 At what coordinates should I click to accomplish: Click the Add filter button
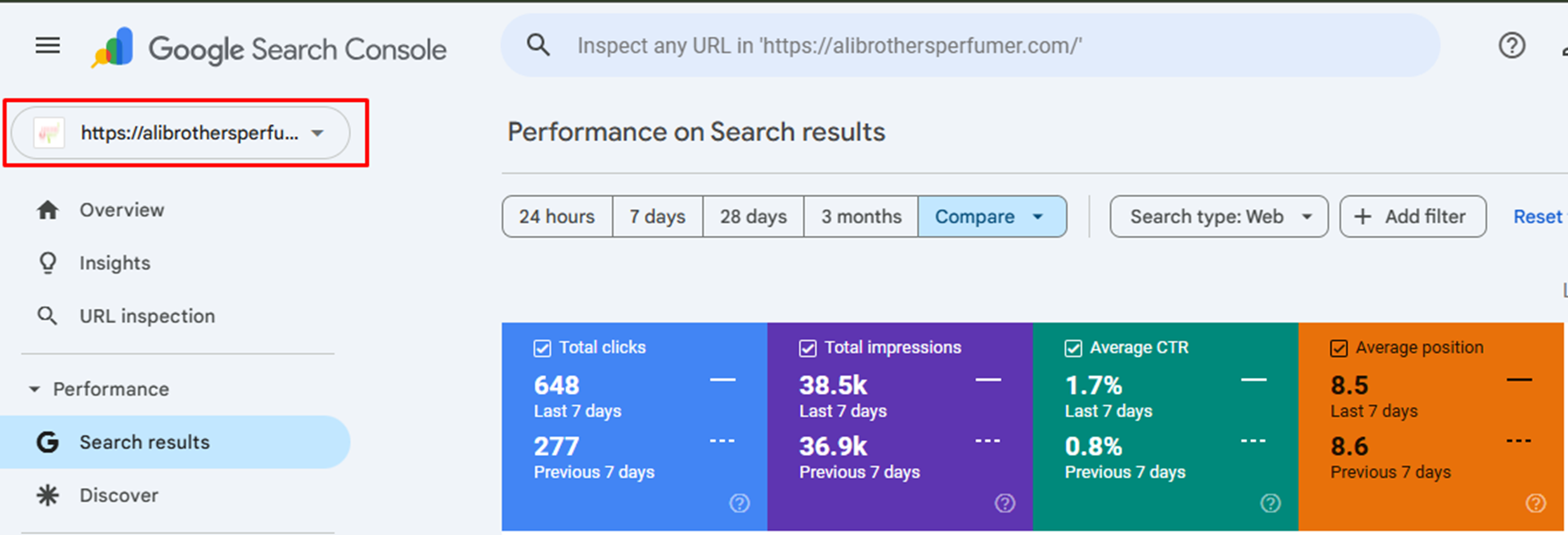coord(1412,217)
